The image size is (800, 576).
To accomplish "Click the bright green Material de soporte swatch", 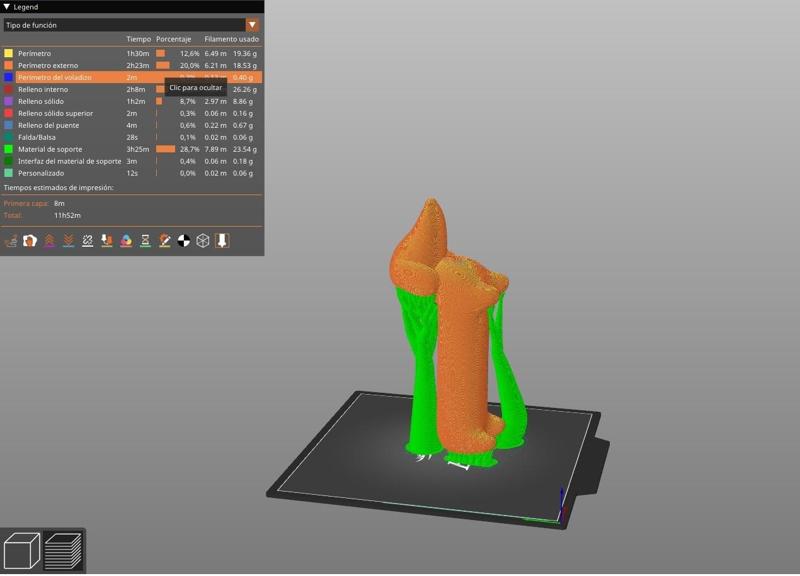I will click(9, 149).
